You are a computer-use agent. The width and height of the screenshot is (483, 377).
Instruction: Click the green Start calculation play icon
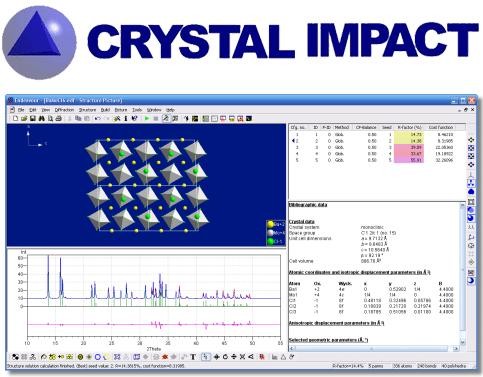click(x=147, y=118)
